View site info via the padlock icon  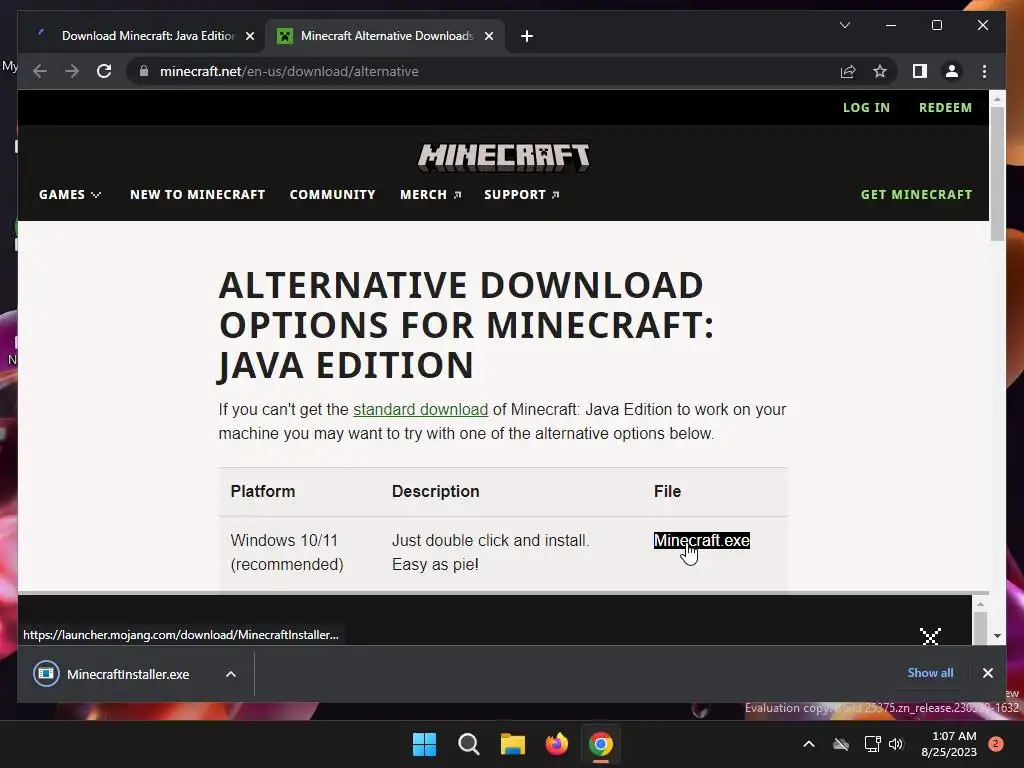tap(144, 71)
